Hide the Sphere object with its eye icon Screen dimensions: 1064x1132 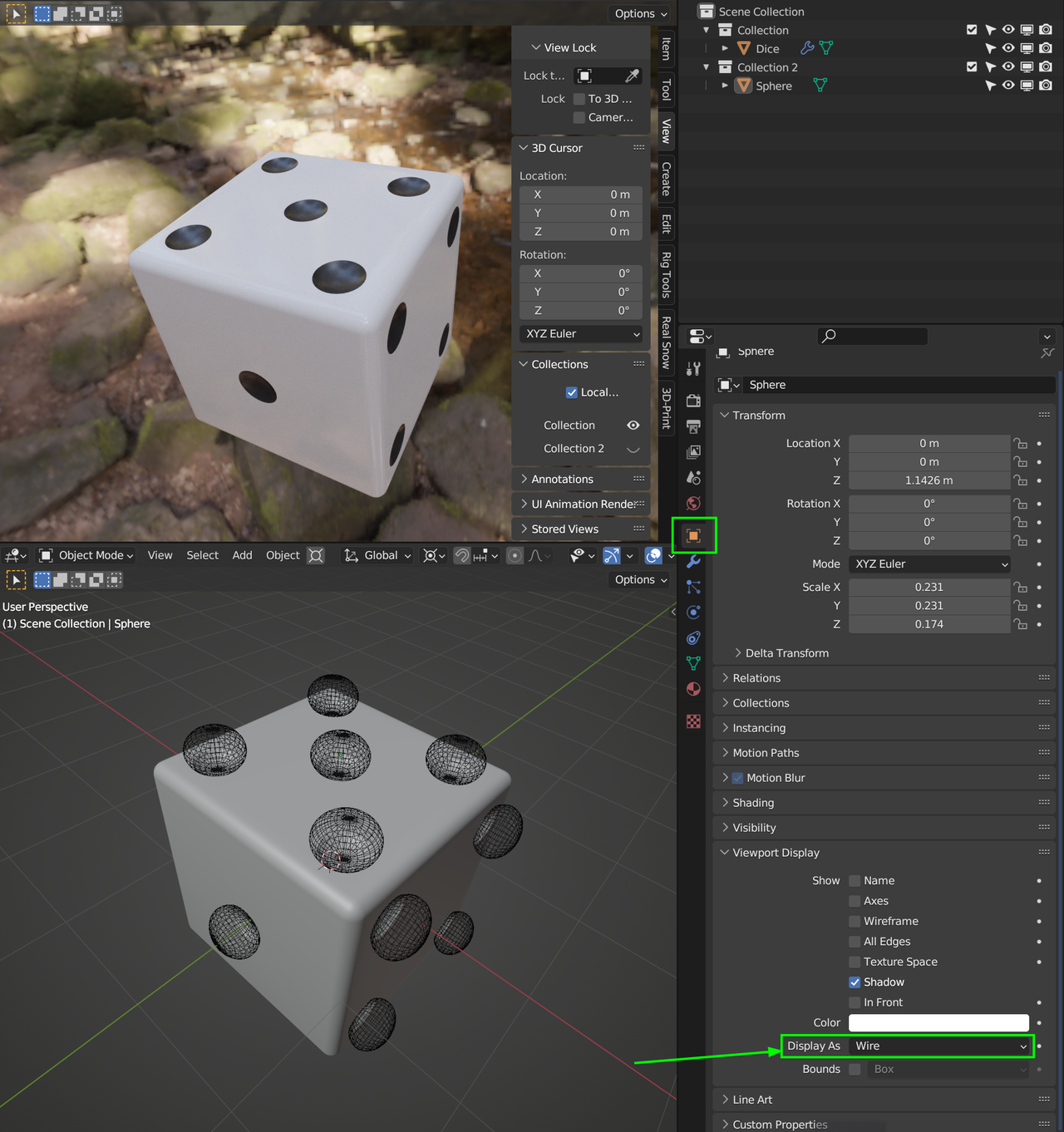(1007, 85)
